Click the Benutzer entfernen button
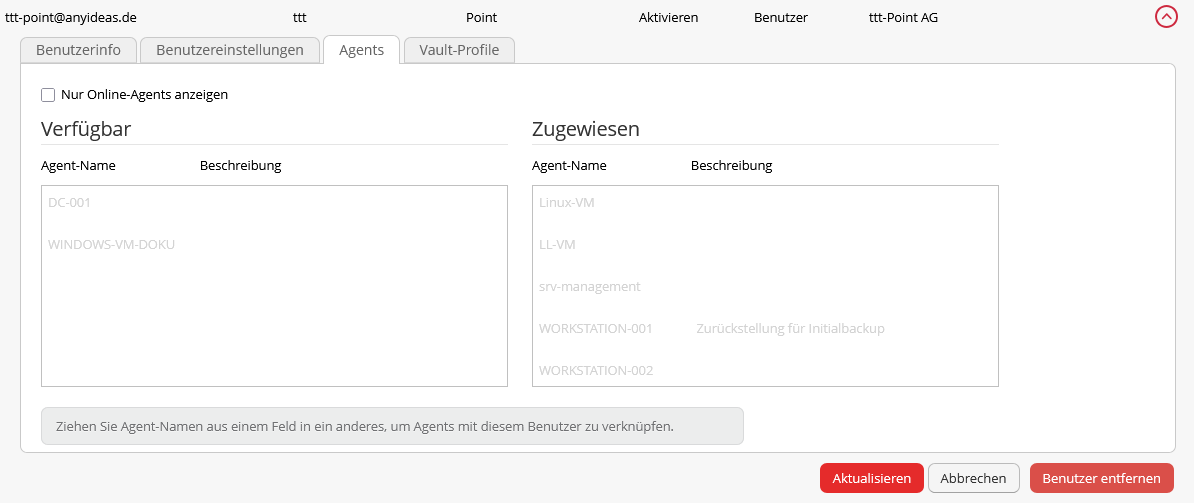1194x503 pixels. (x=1101, y=478)
